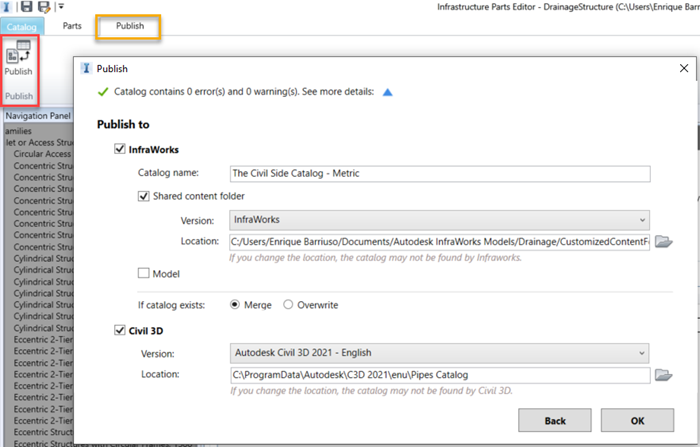Uncheck the InfraWorks publish checkbox
Image resolution: width=700 pixels, height=447 pixels.
tap(120, 149)
